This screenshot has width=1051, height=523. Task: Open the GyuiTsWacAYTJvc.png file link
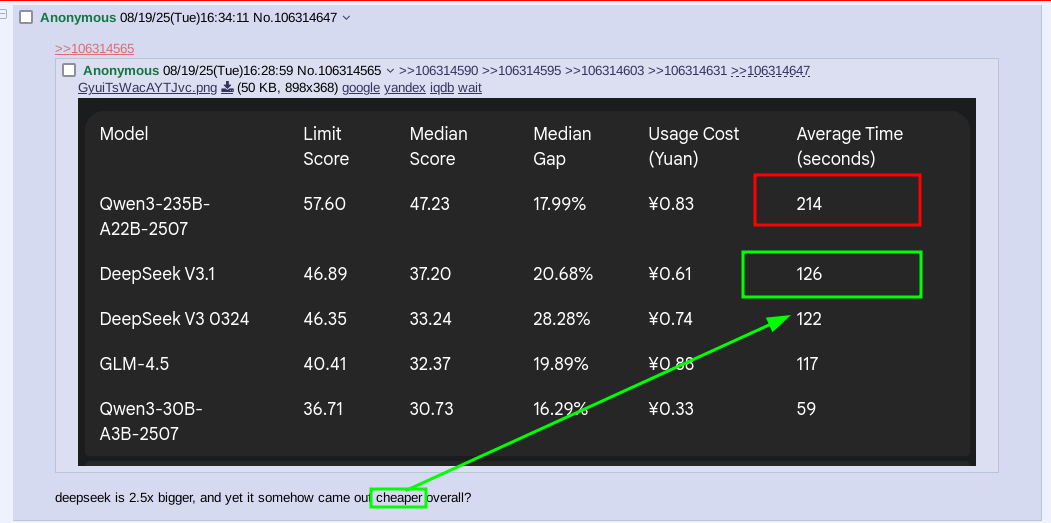(147, 88)
